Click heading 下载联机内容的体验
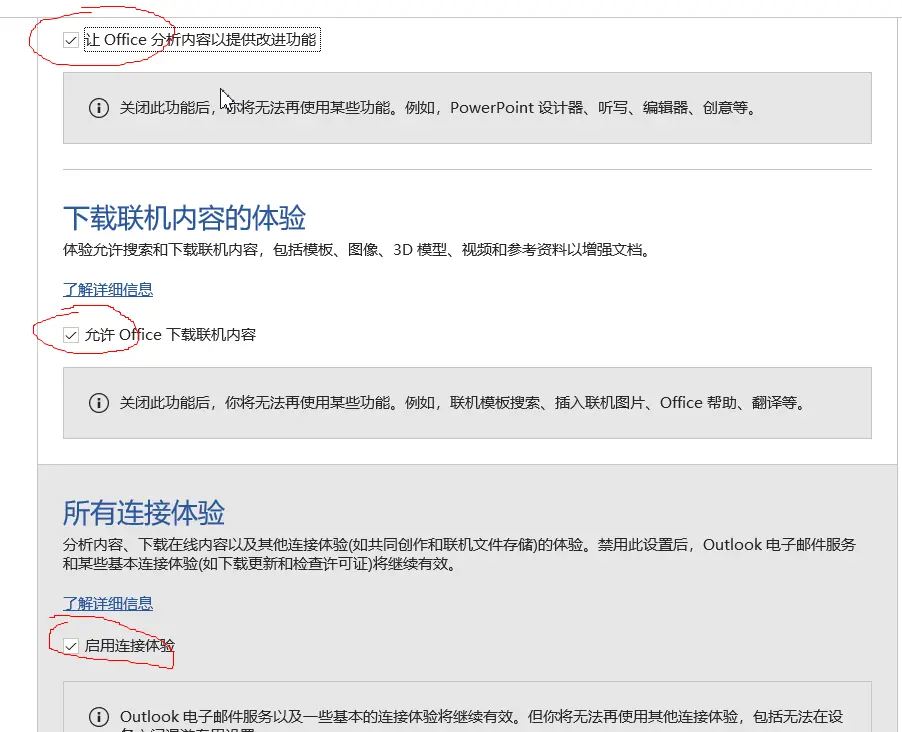 point(184,218)
